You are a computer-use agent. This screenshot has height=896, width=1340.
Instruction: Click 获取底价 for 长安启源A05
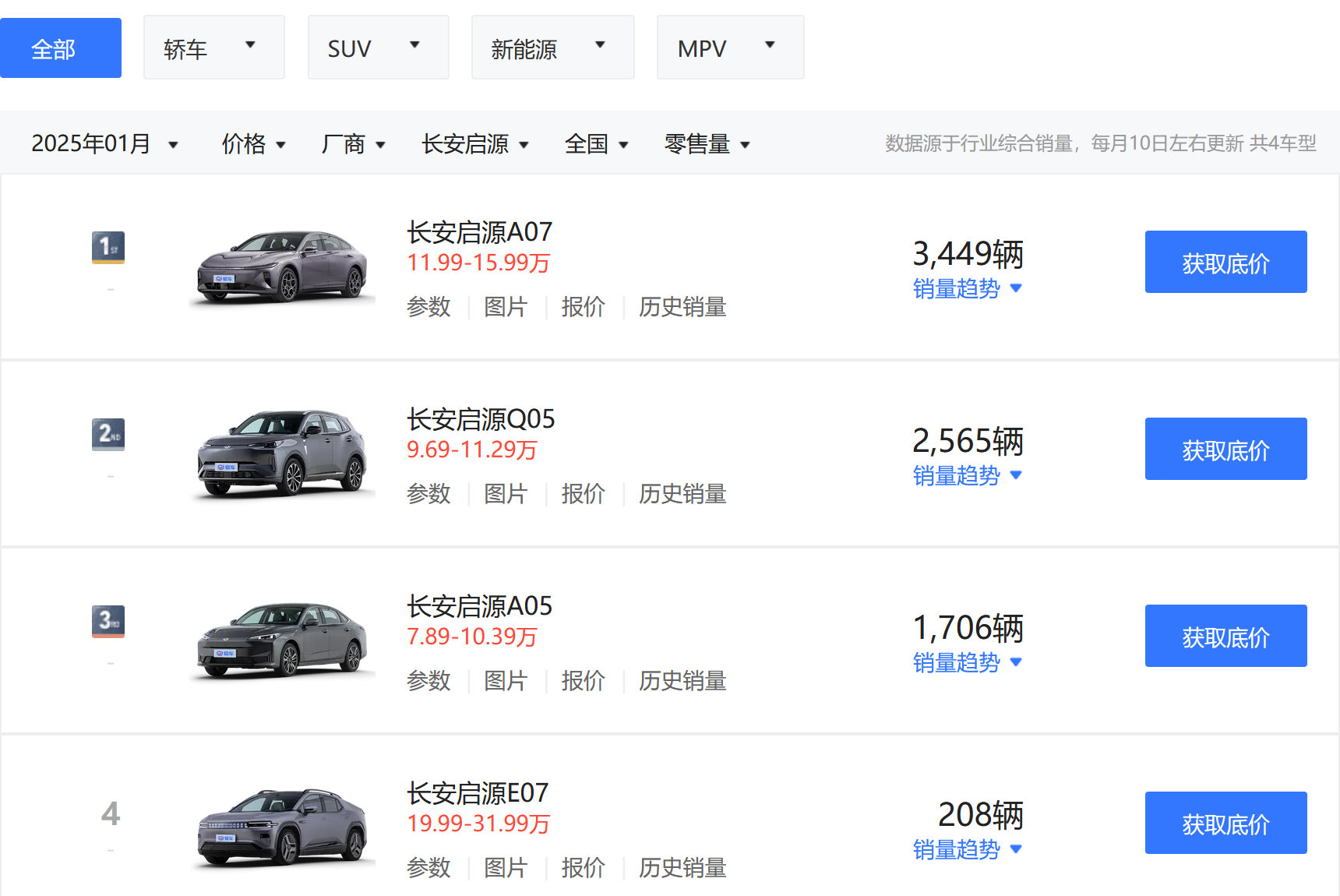(x=1225, y=637)
